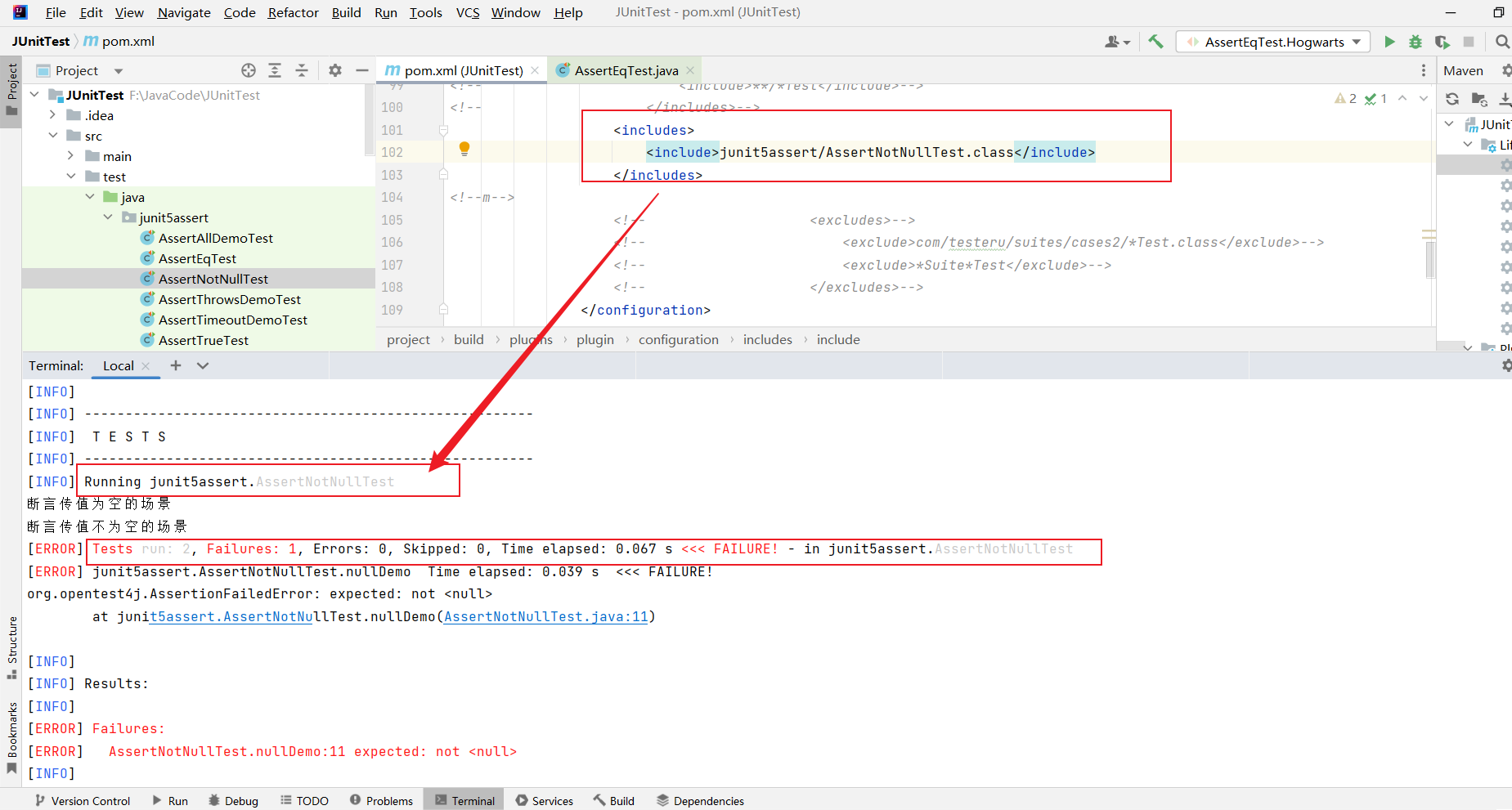Open a new terminal tab with plus icon

[x=176, y=365]
